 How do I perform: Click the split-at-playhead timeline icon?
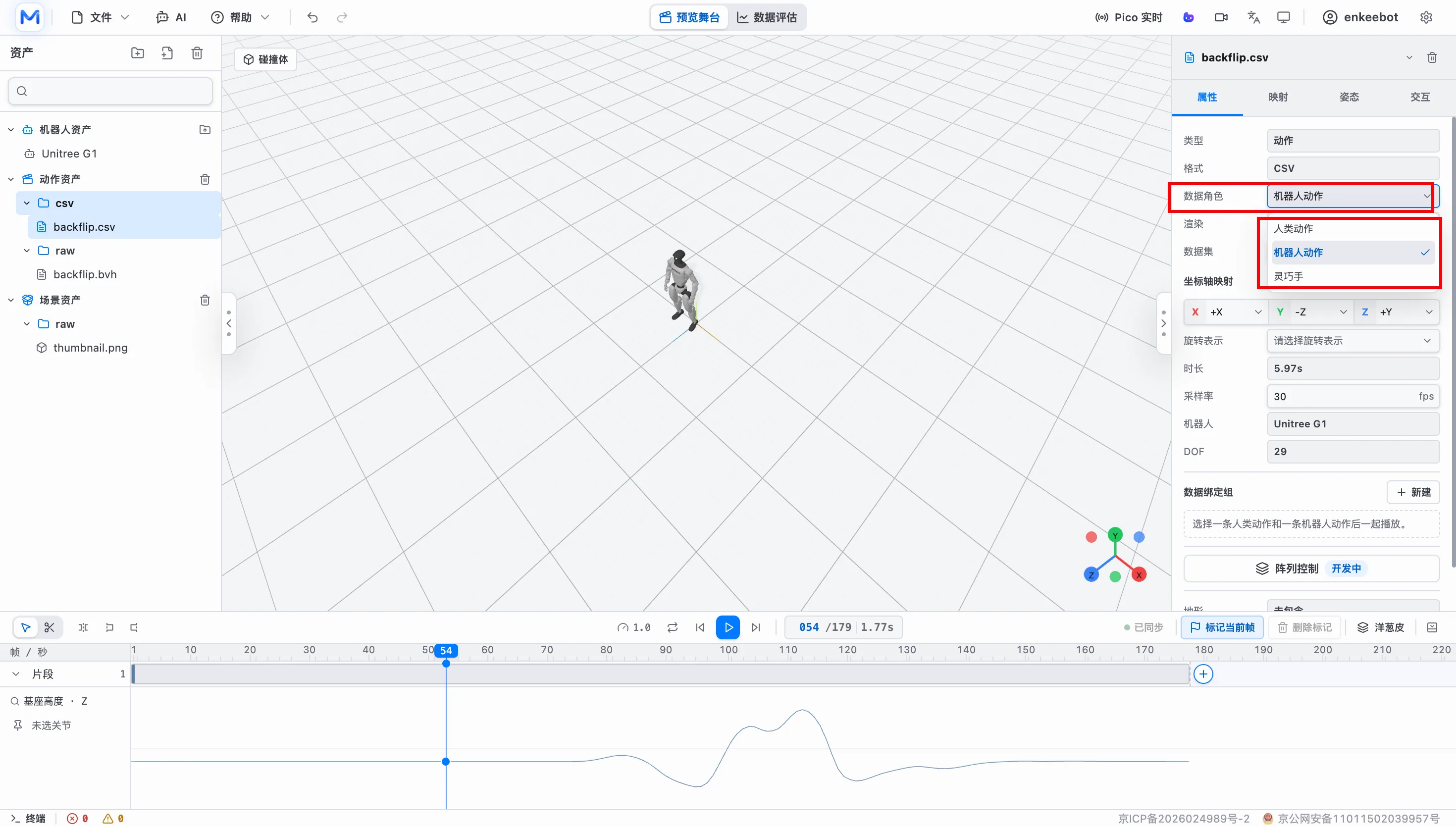click(x=83, y=627)
